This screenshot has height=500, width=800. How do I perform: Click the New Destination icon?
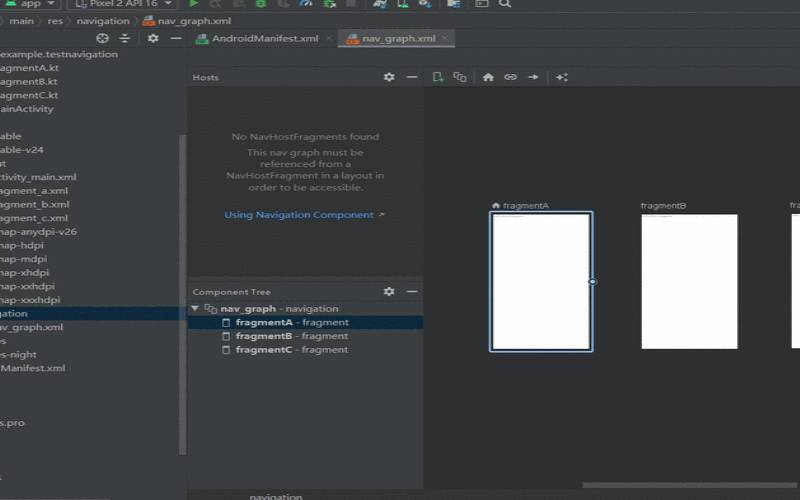coord(438,77)
